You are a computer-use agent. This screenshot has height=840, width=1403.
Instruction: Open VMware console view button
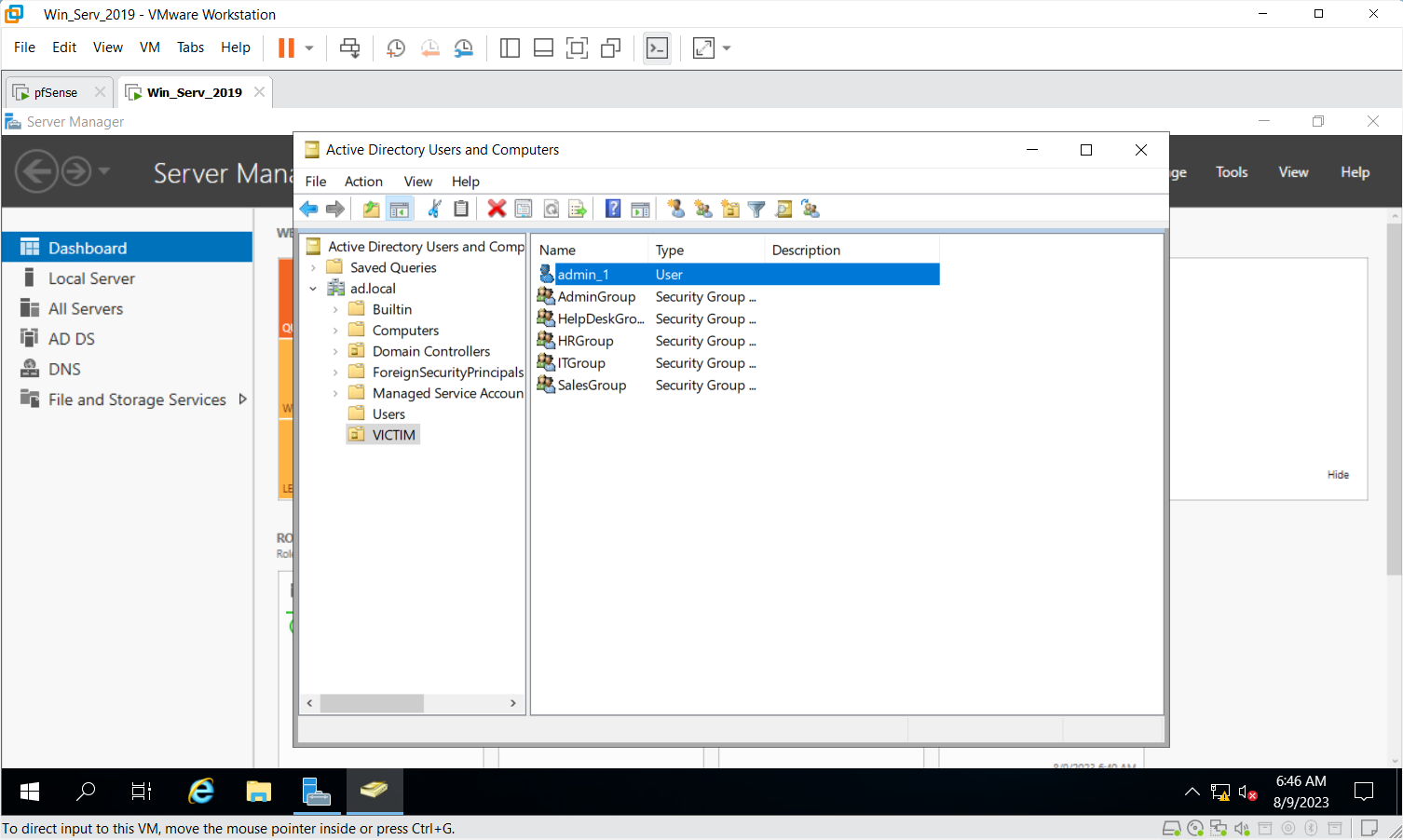click(x=657, y=47)
